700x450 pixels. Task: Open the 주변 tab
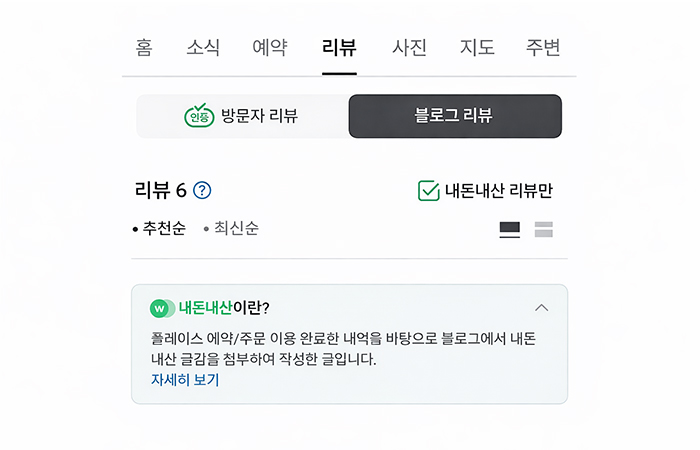click(x=543, y=47)
